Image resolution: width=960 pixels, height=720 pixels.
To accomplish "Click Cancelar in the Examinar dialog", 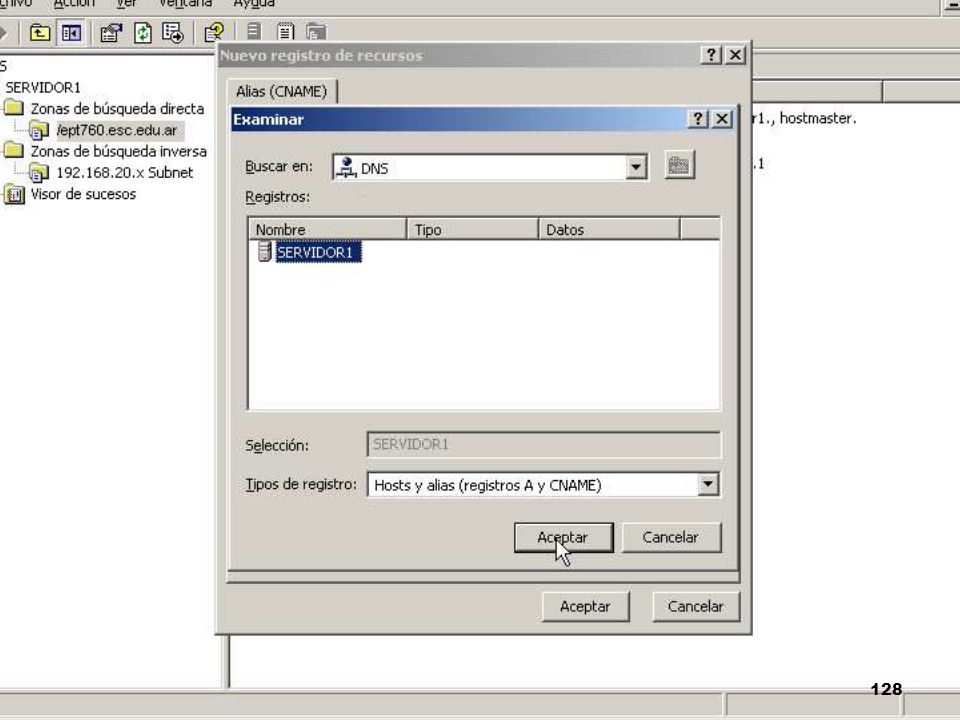I will tap(671, 538).
